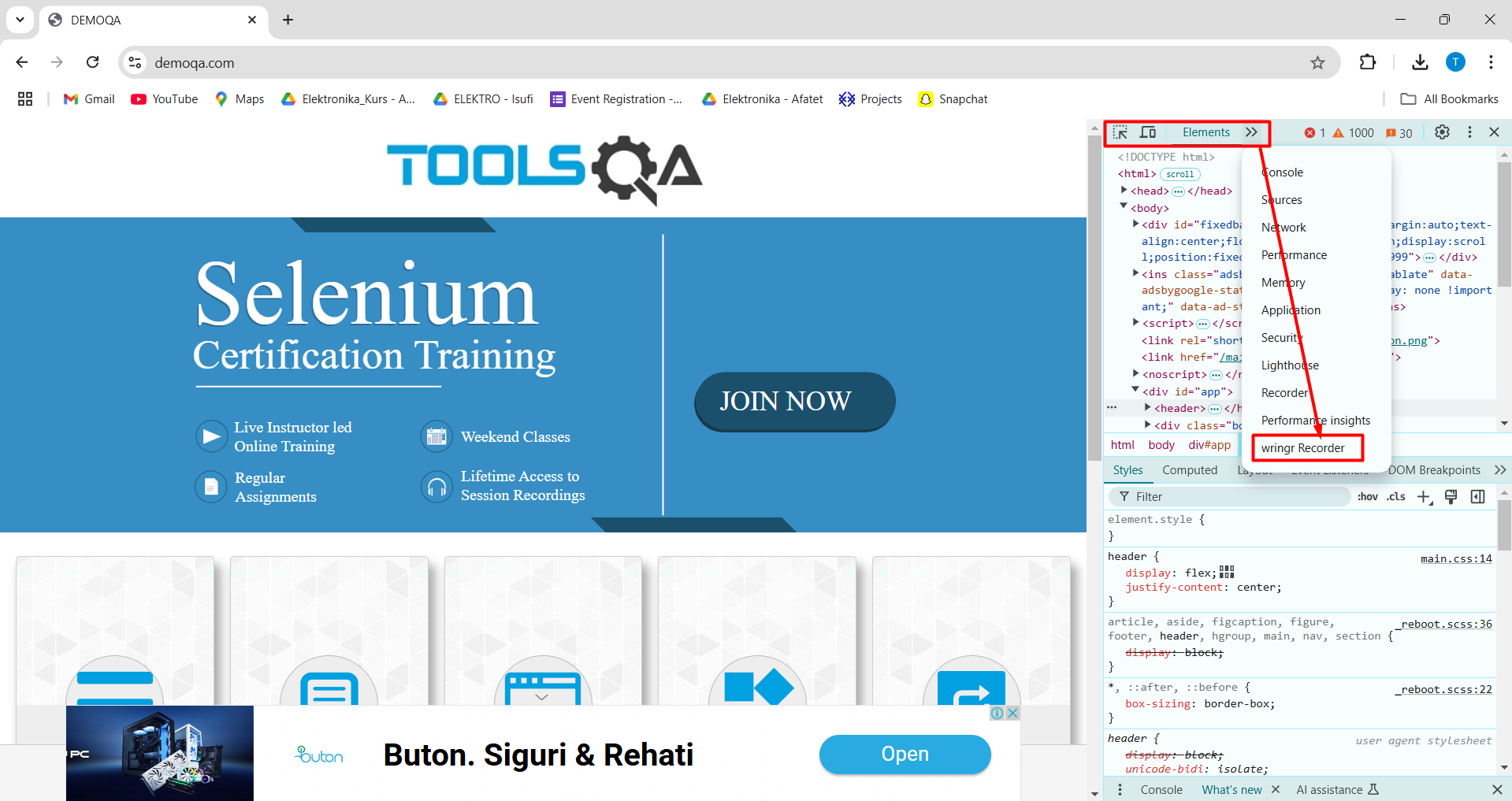Expand the header element node
Image resolution: width=1512 pixels, height=801 pixels.
point(1148,408)
